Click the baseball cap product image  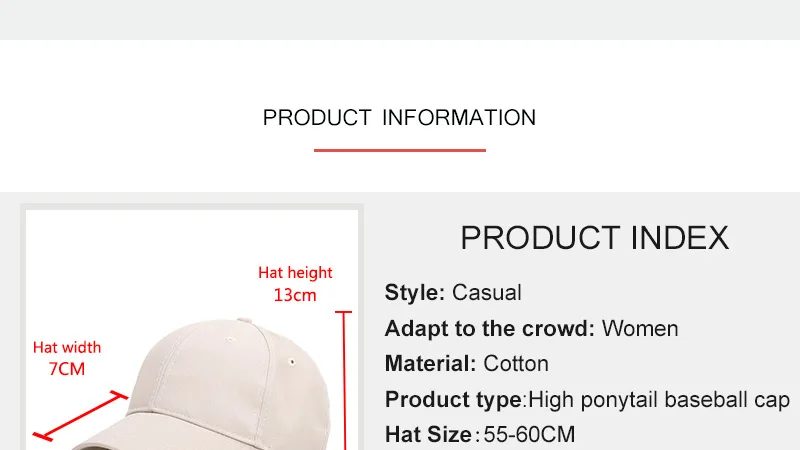(192, 330)
